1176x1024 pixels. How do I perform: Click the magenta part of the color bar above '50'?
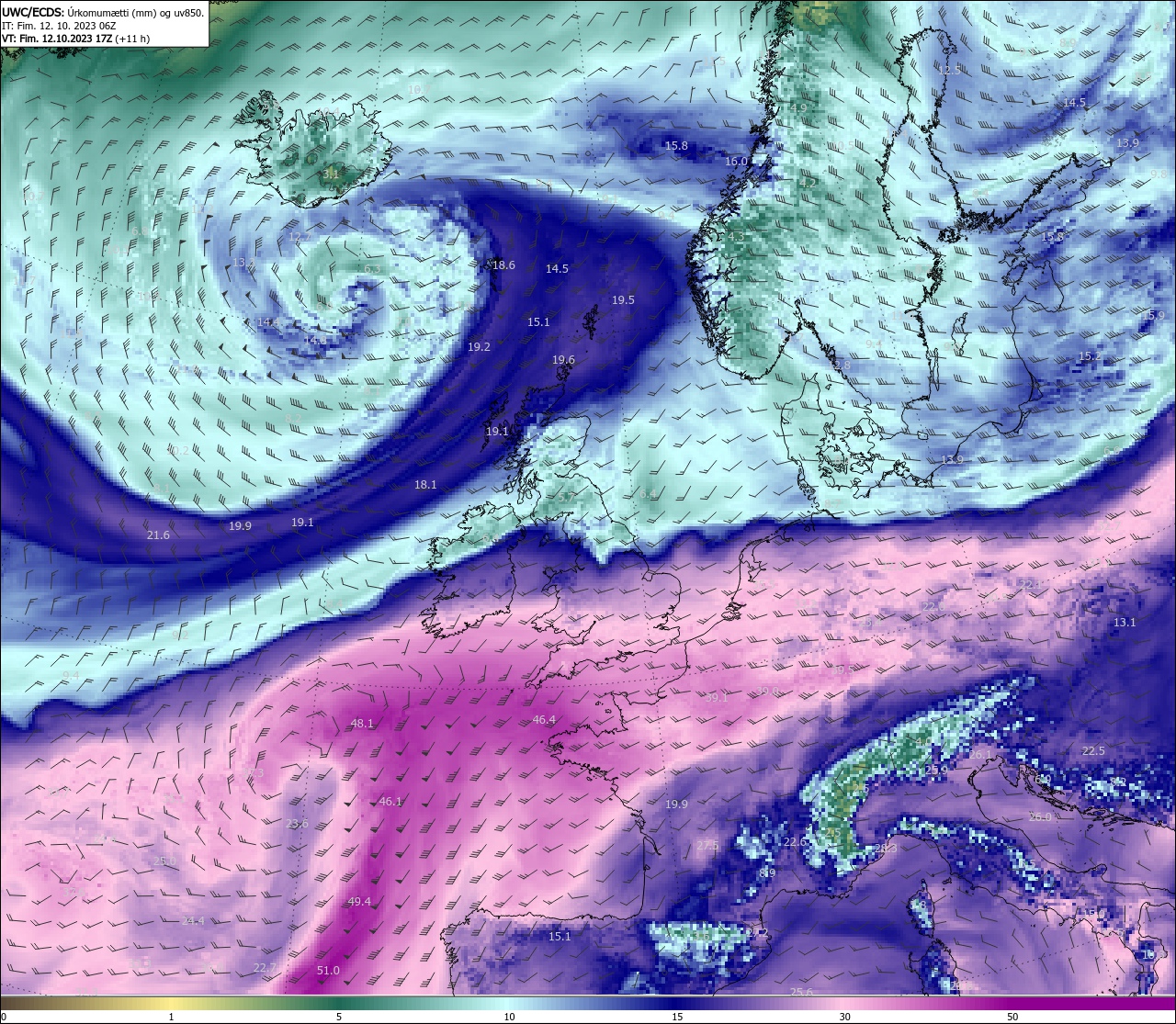[x=1012, y=1003]
